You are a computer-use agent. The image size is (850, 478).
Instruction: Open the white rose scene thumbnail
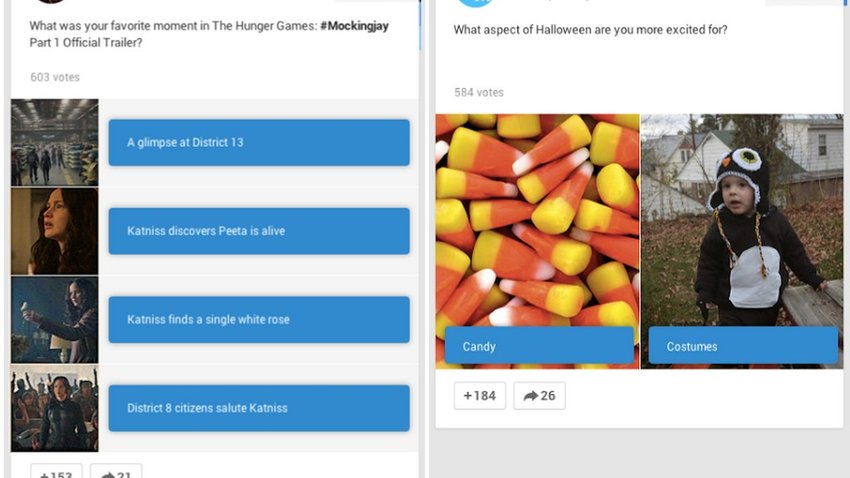click(55, 320)
